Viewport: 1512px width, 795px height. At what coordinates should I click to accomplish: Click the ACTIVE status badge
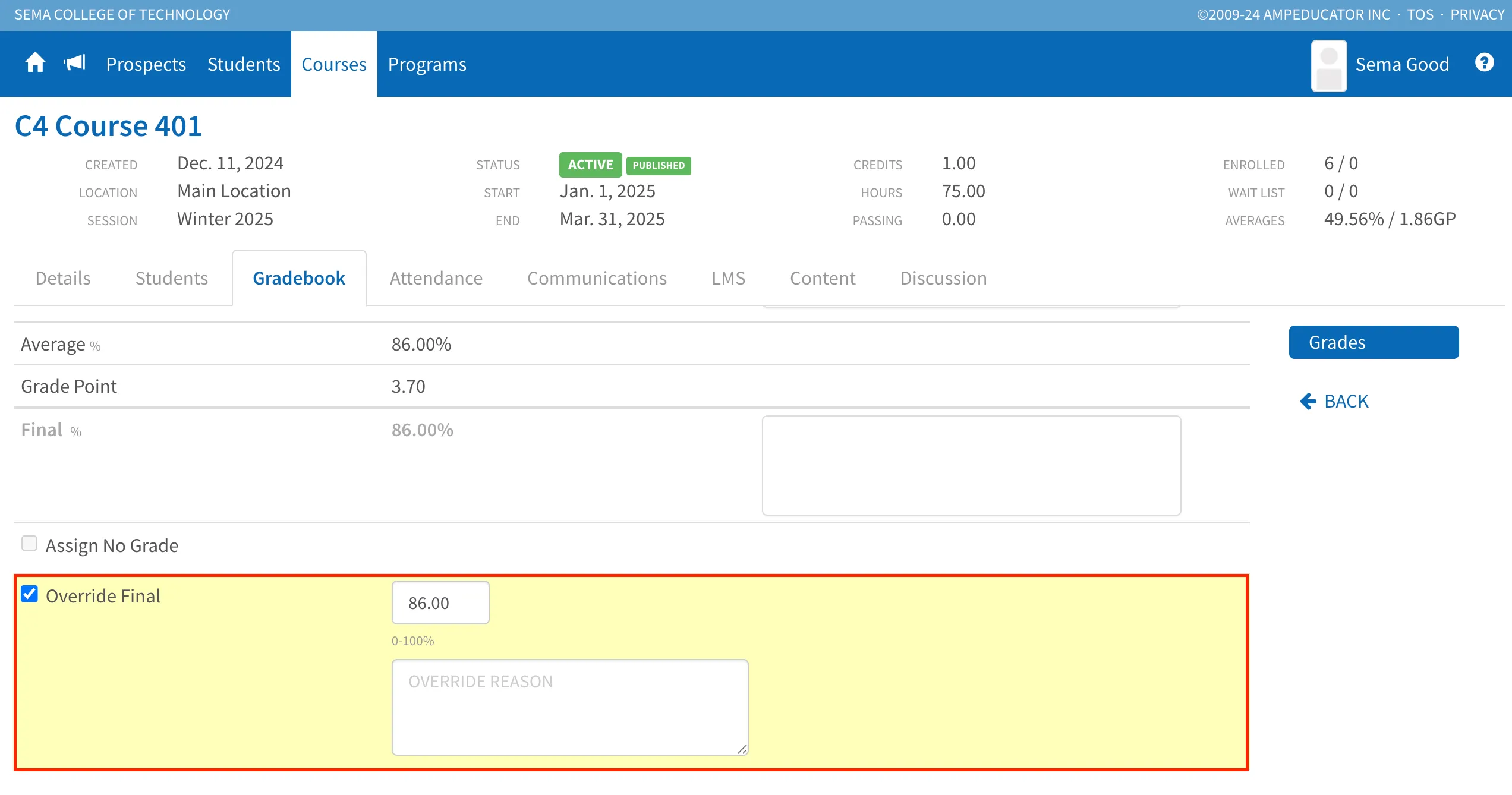(x=590, y=165)
